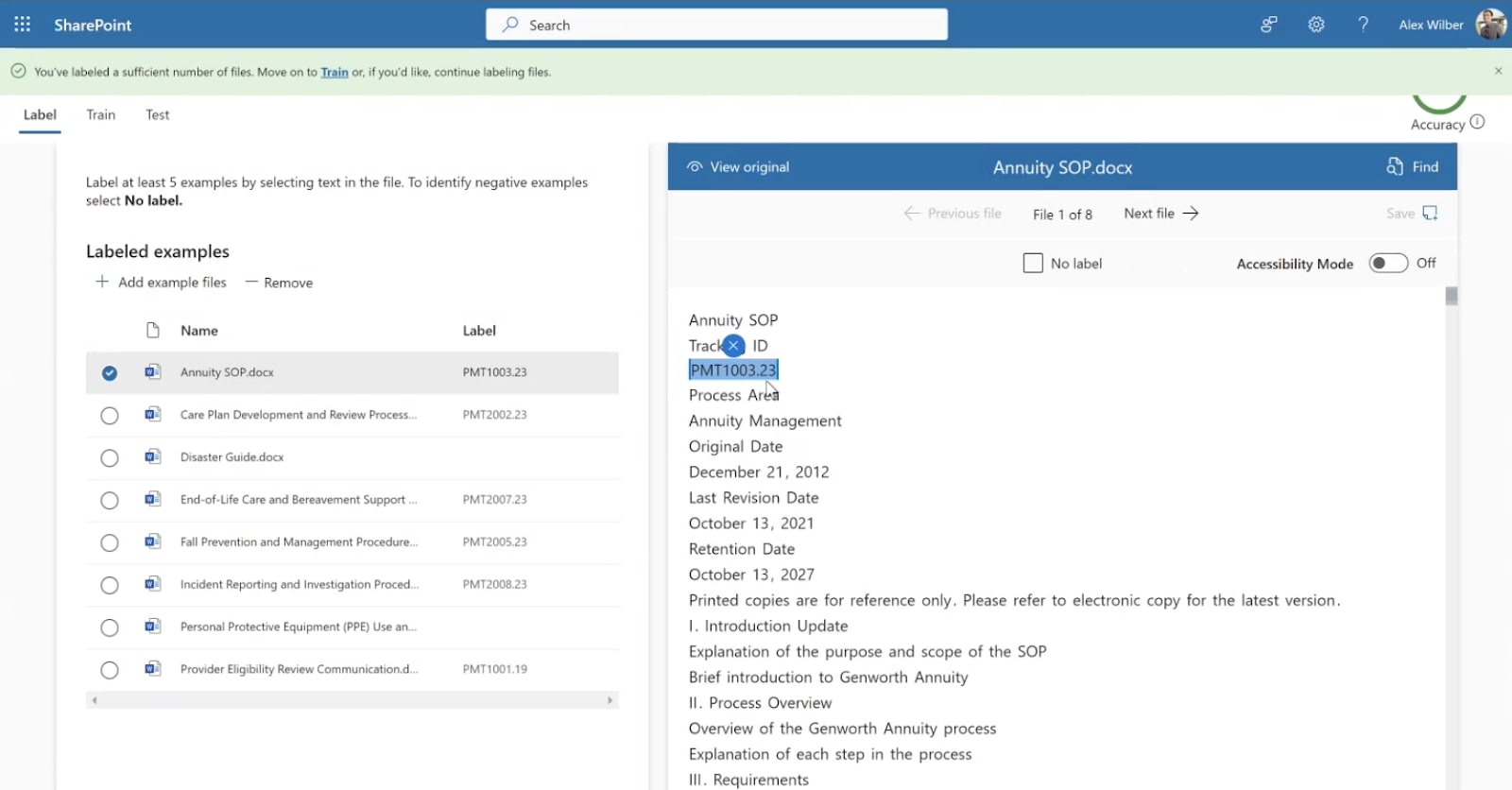Open the conversations share icon in header
Screen dimensions: 1512x790
[x=1269, y=25]
